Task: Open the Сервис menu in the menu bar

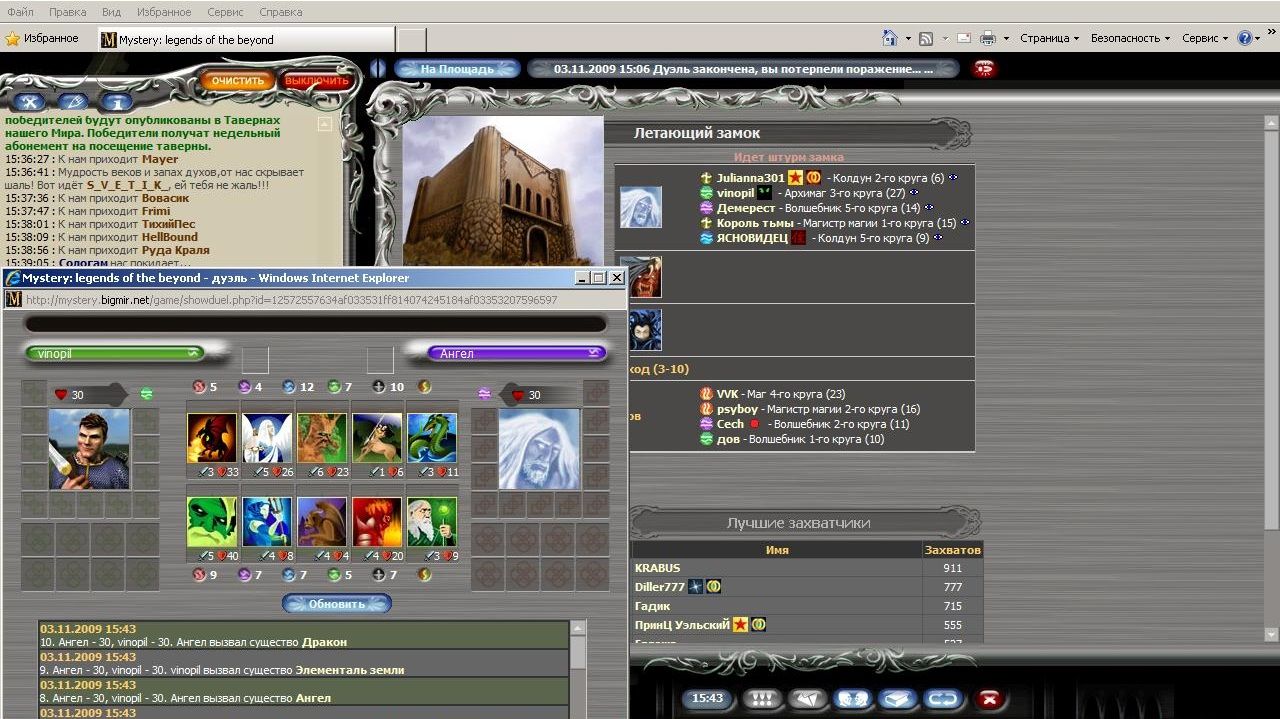Action: [224, 12]
